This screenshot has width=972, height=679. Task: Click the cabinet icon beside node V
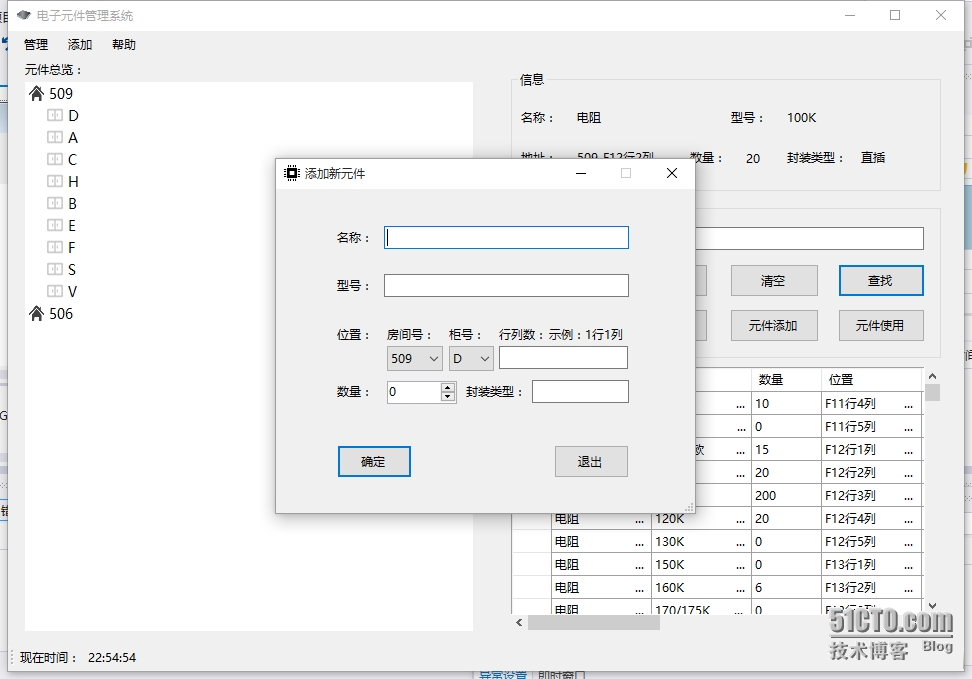[55, 291]
